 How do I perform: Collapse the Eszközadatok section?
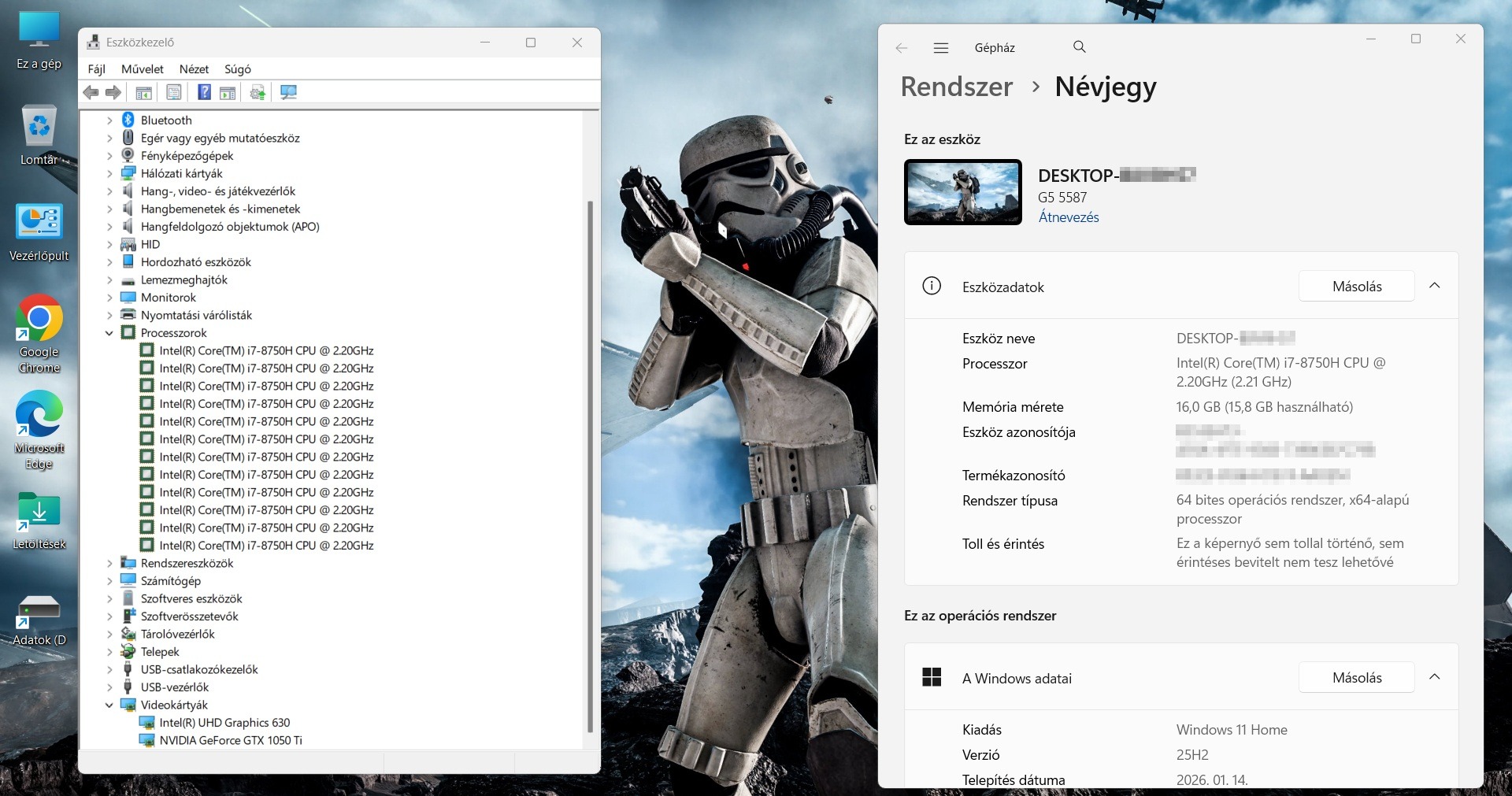(x=1435, y=286)
